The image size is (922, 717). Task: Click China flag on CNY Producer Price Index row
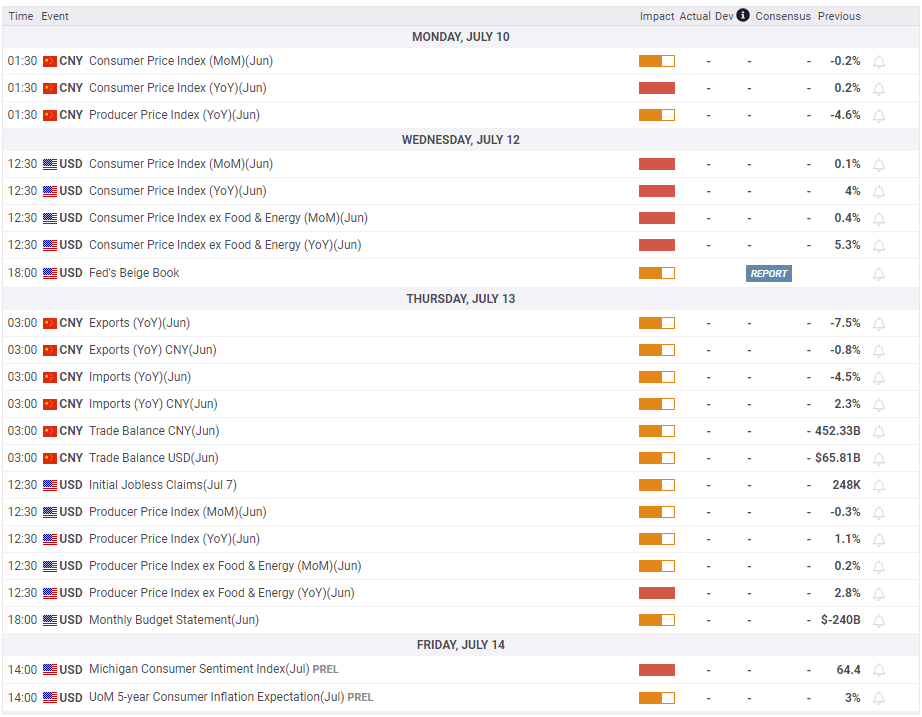50,115
